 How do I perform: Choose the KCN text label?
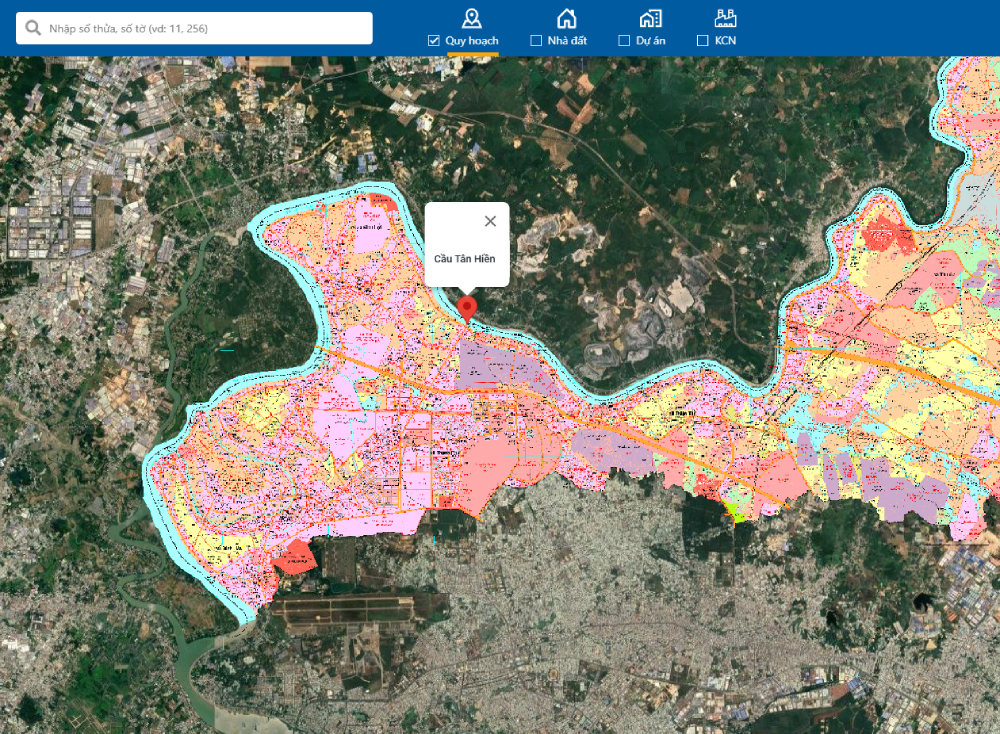click(x=725, y=41)
